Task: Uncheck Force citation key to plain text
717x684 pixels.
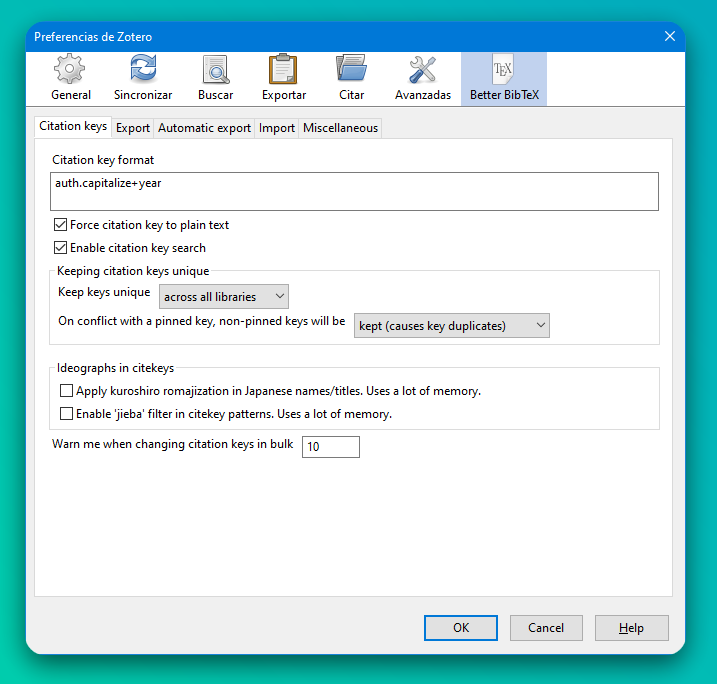Action: click(61, 225)
